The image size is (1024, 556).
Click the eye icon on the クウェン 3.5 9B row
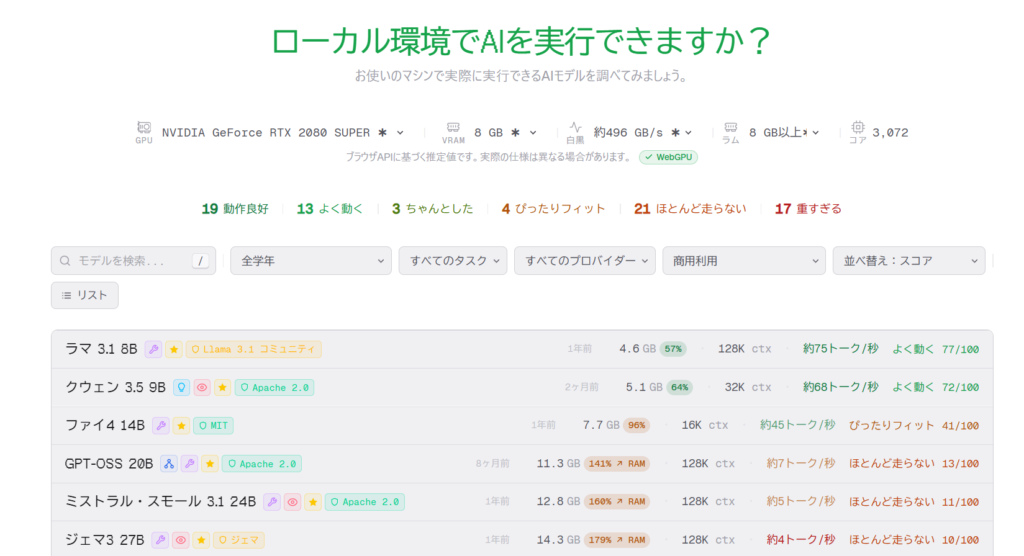click(202, 387)
